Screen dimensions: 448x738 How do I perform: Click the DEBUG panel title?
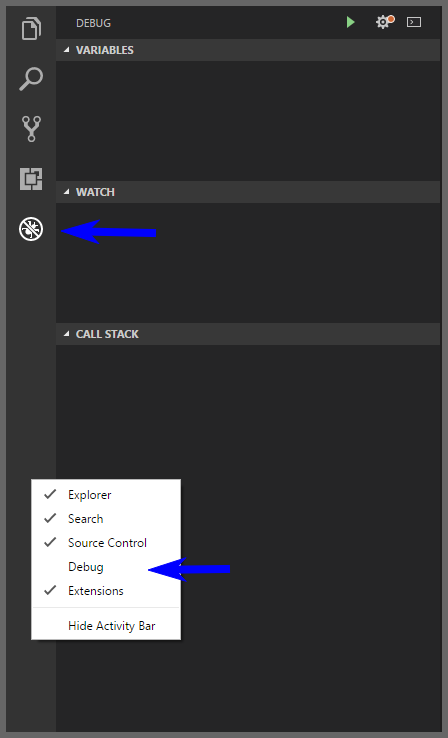pos(94,23)
